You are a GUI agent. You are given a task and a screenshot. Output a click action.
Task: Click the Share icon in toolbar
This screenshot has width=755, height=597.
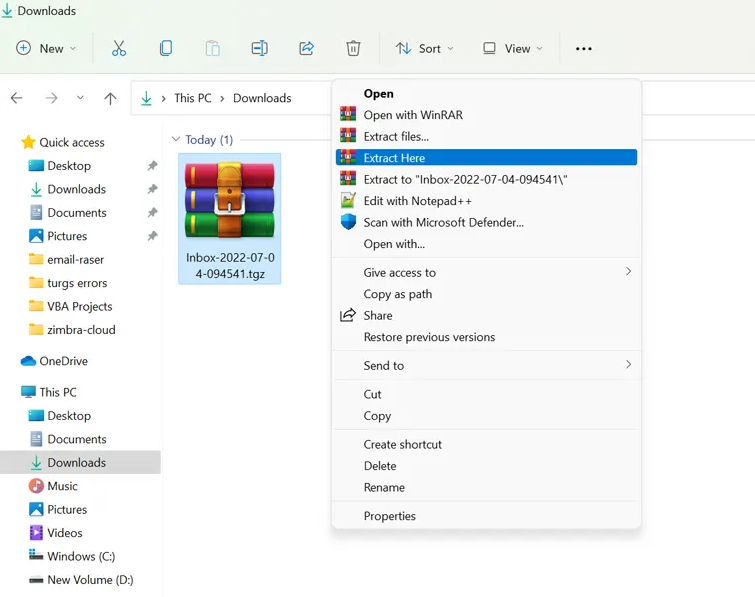pyautogui.click(x=306, y=48)
